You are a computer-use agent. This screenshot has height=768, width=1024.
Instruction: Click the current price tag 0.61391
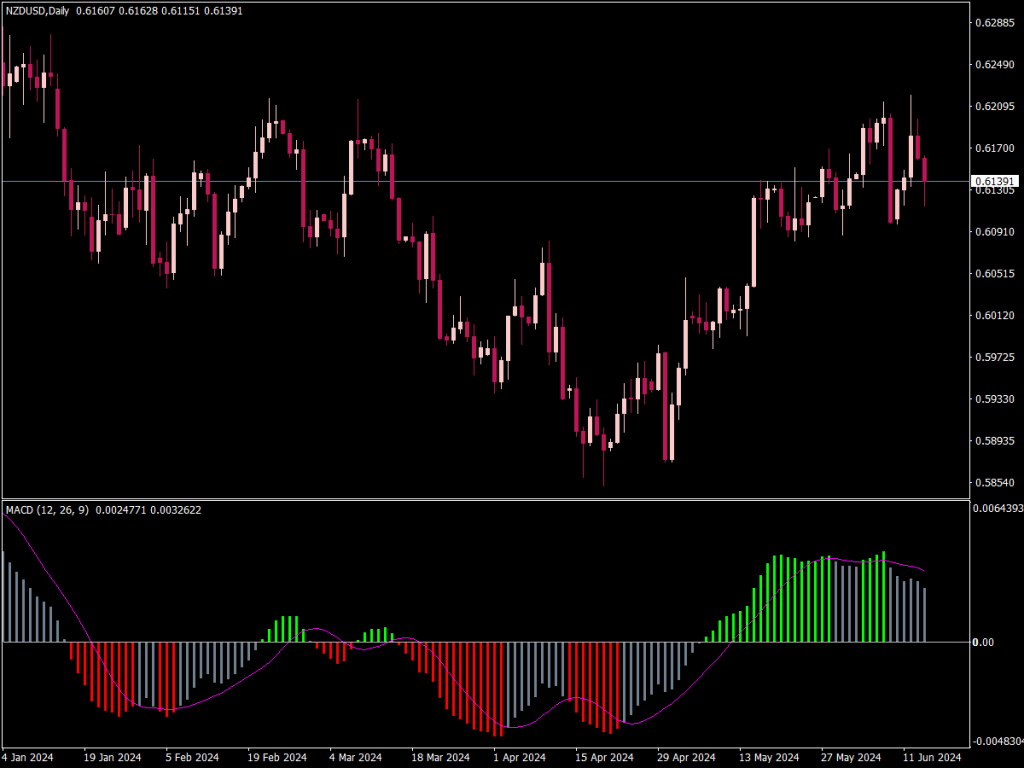coord(997,180)
